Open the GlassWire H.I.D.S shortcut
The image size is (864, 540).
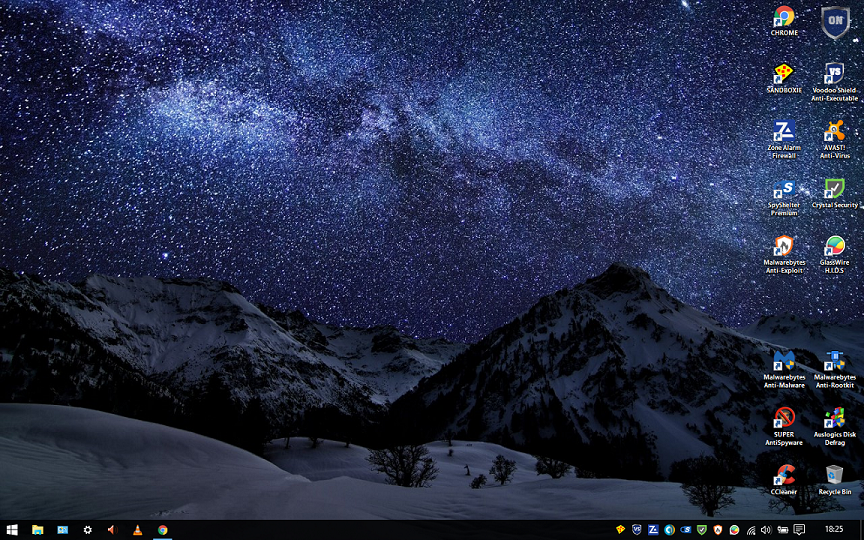[834, 254]
